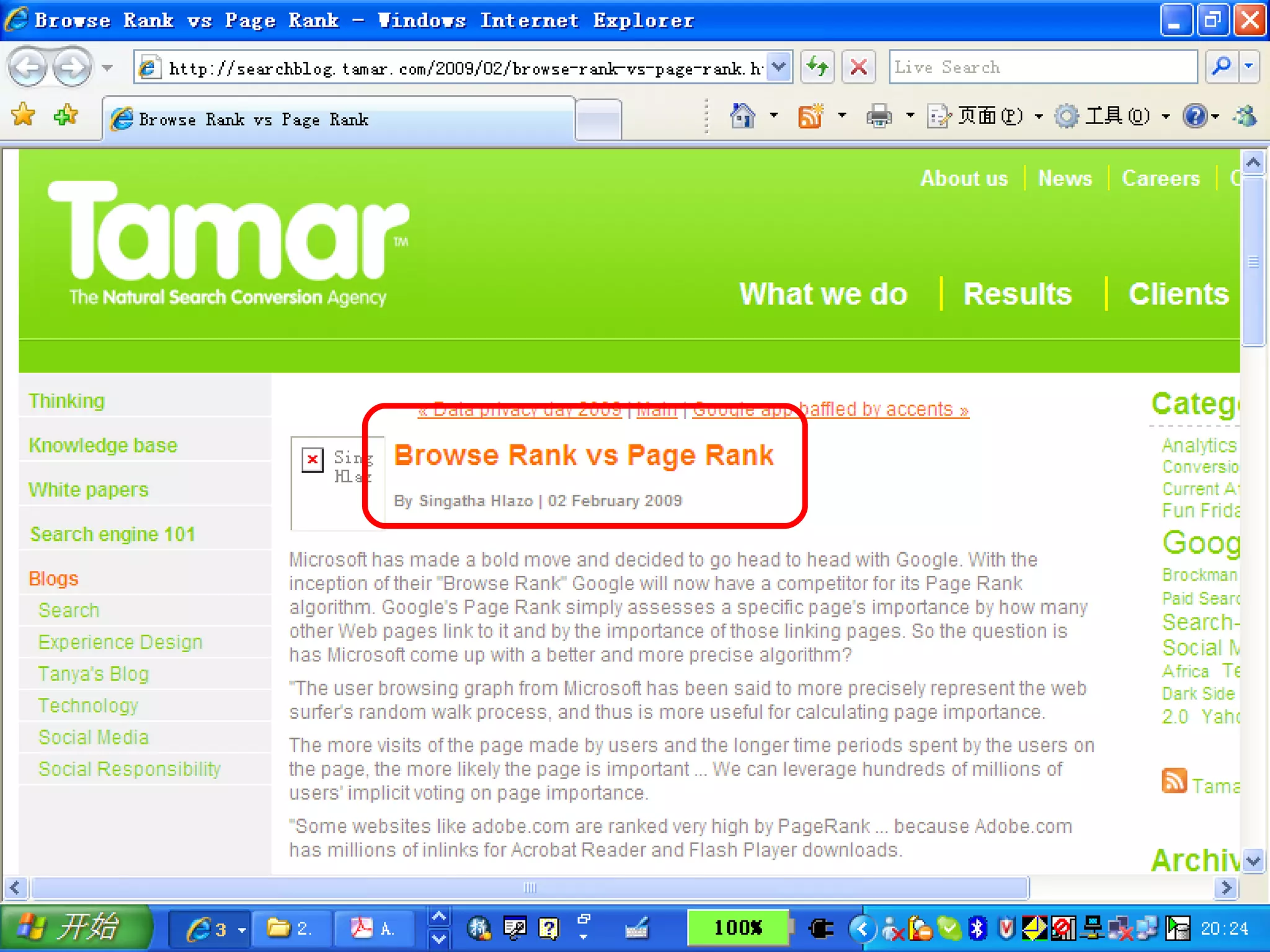
Task: Click the Refresh page icon
Action: click(817, 67)
